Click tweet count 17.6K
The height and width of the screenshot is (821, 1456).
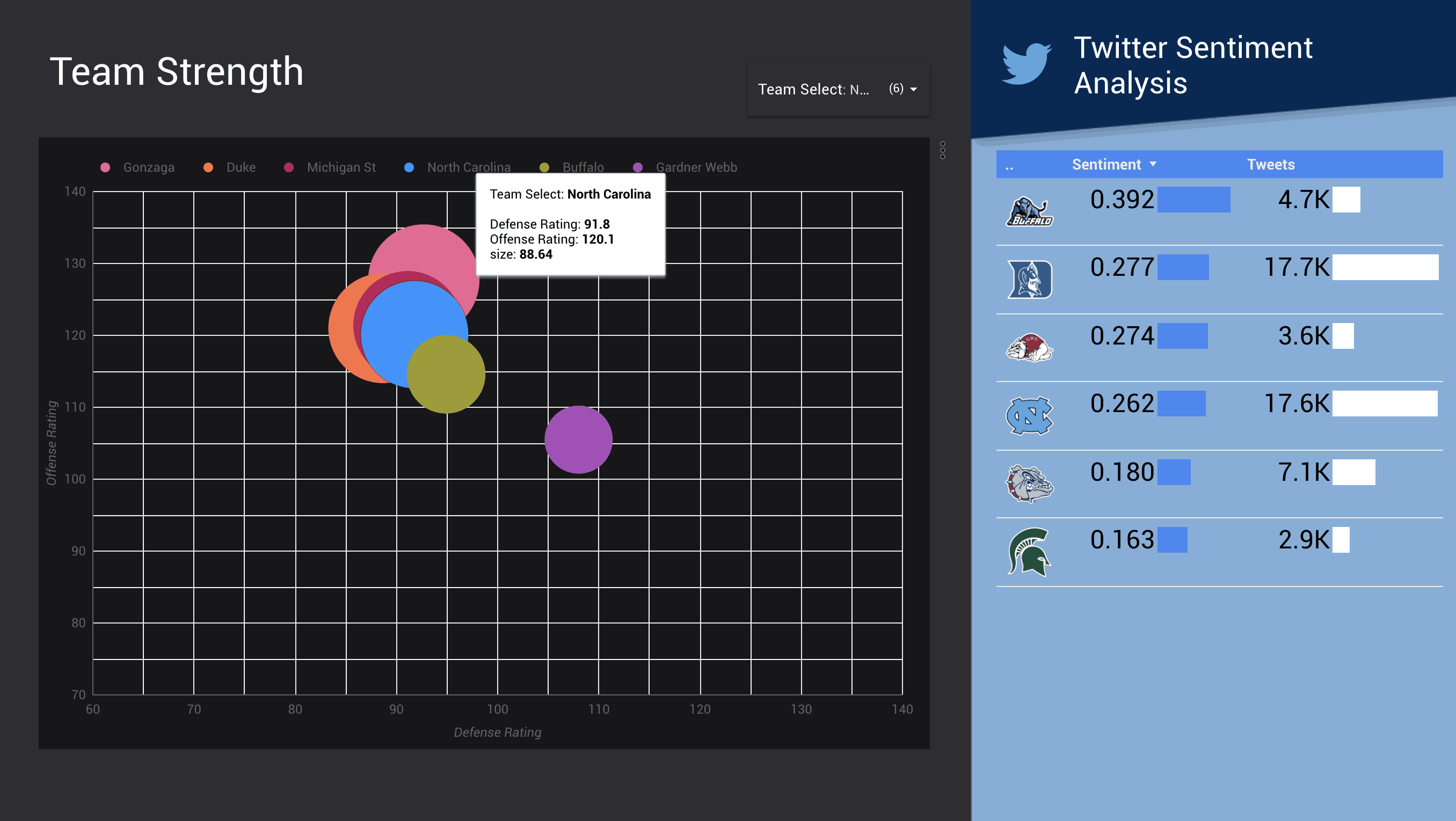point(1297,404)
